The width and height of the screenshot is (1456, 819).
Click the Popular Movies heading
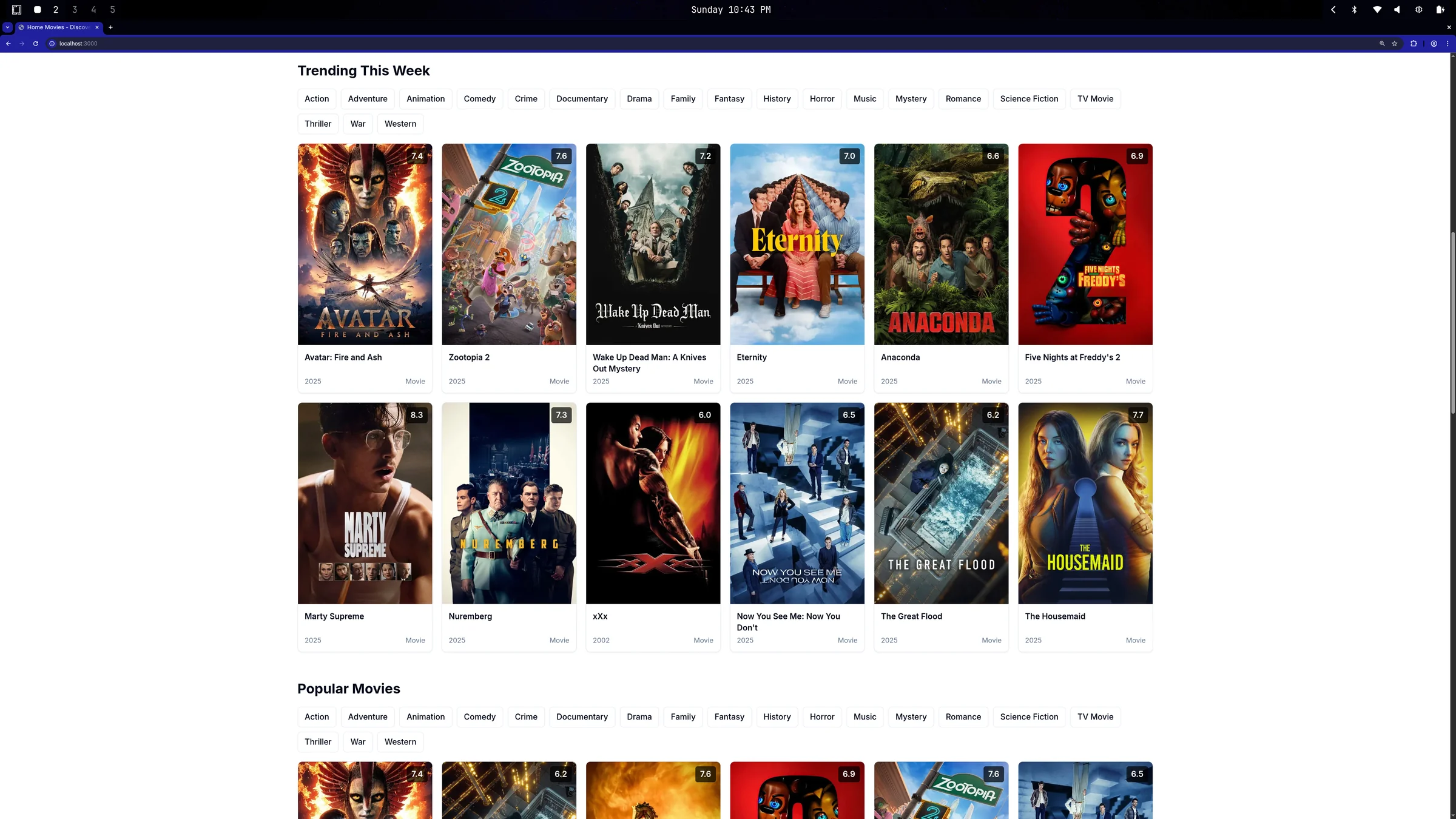coord(349,689)
